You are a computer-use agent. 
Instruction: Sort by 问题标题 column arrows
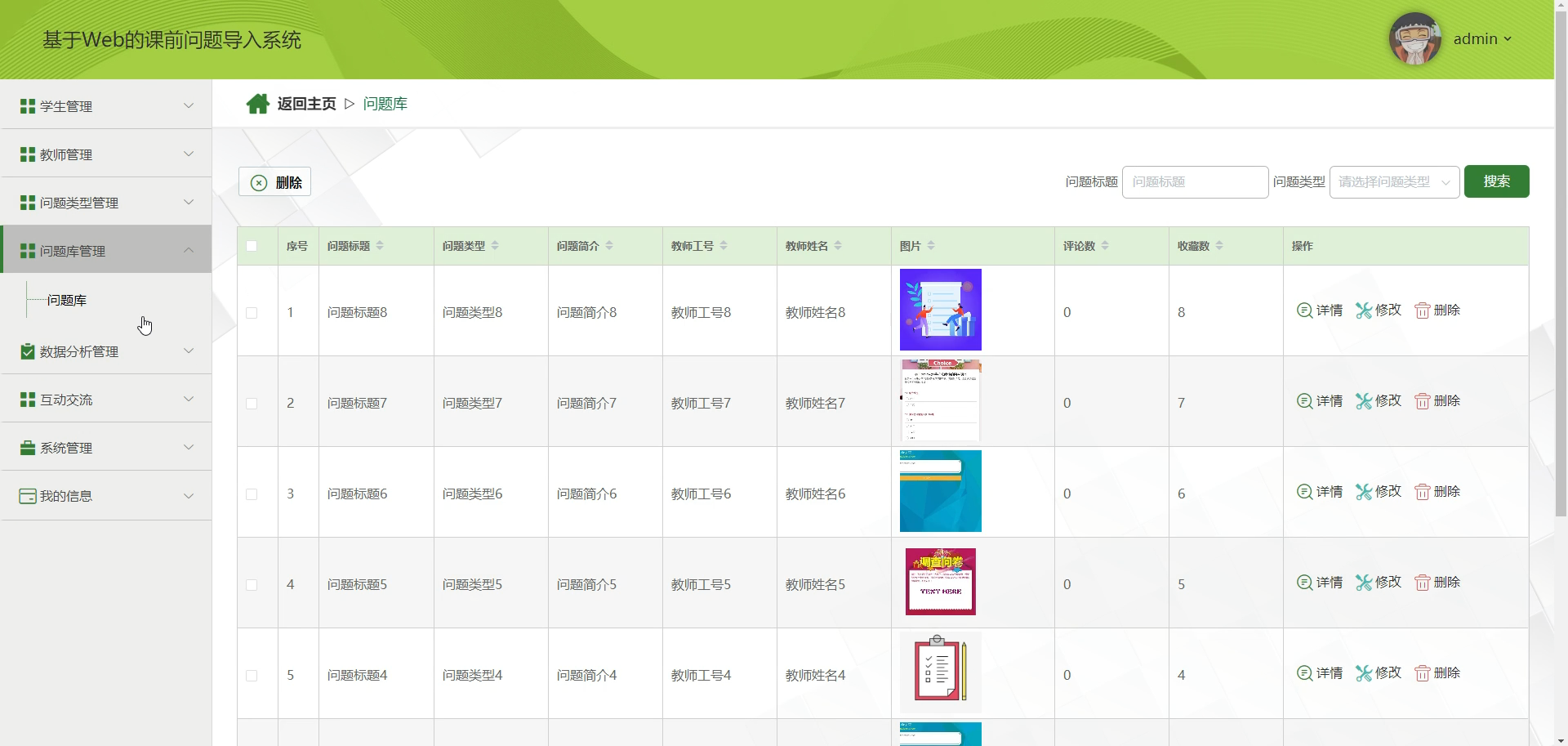pyautogui.click(x=380, y=246)
